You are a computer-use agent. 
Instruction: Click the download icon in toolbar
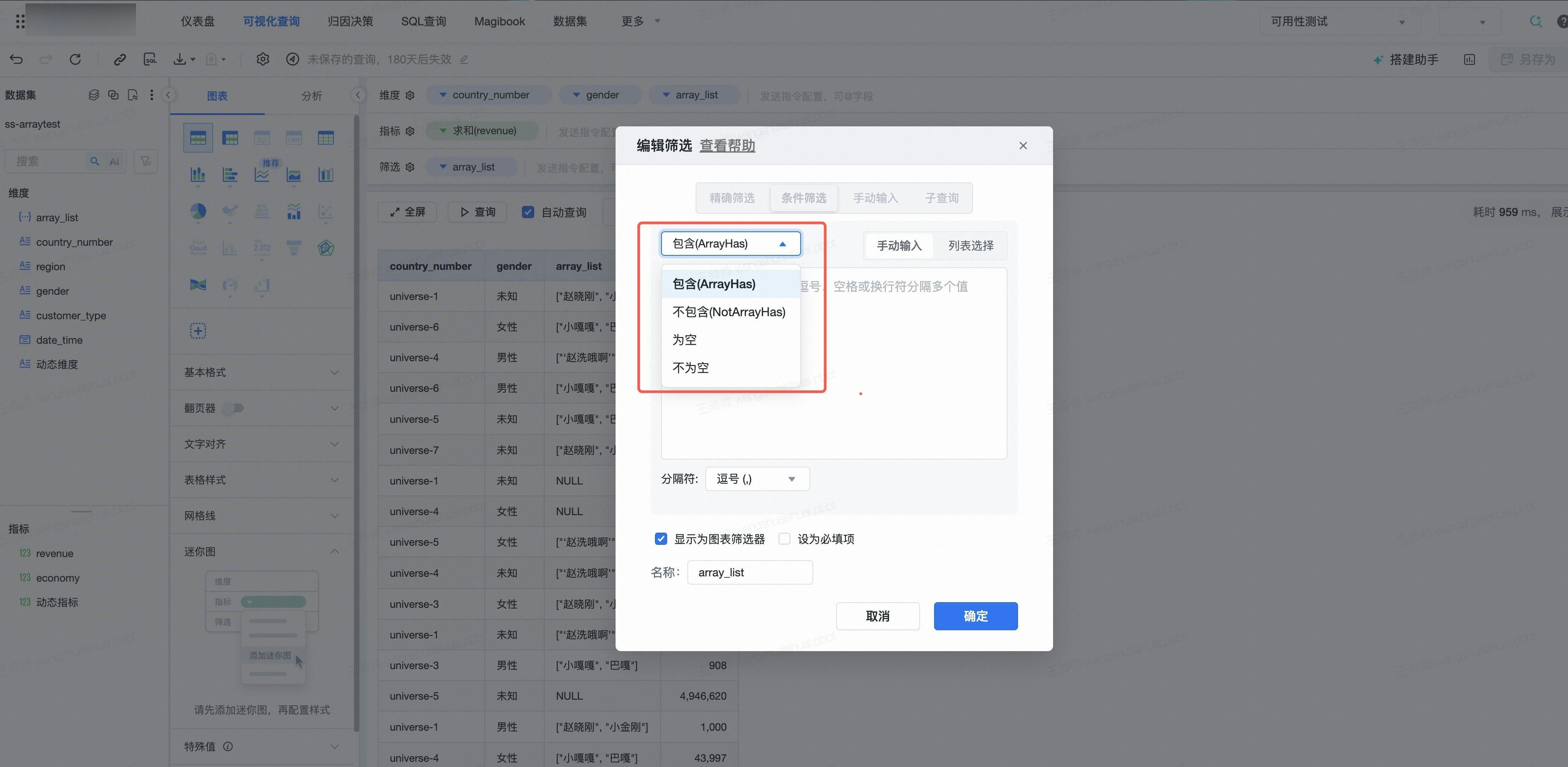click(180, 59)
